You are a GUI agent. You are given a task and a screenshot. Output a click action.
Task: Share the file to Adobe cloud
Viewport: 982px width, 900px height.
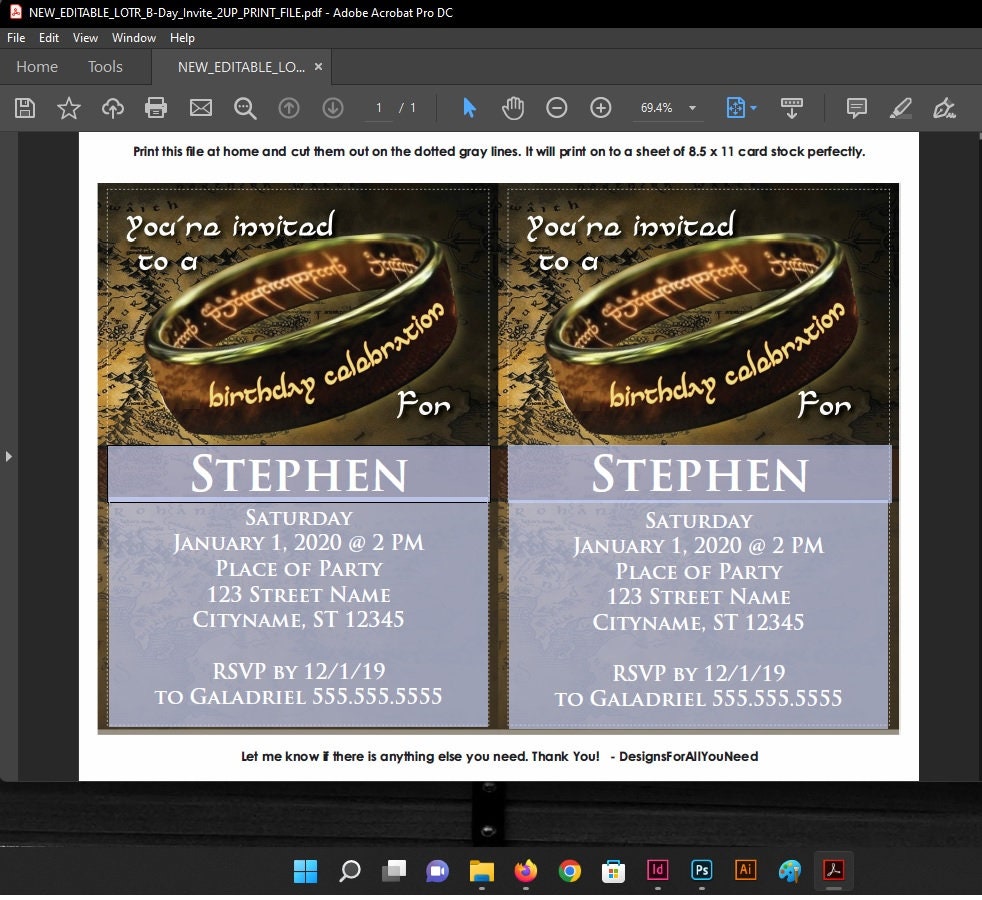[x=112, y=108]
